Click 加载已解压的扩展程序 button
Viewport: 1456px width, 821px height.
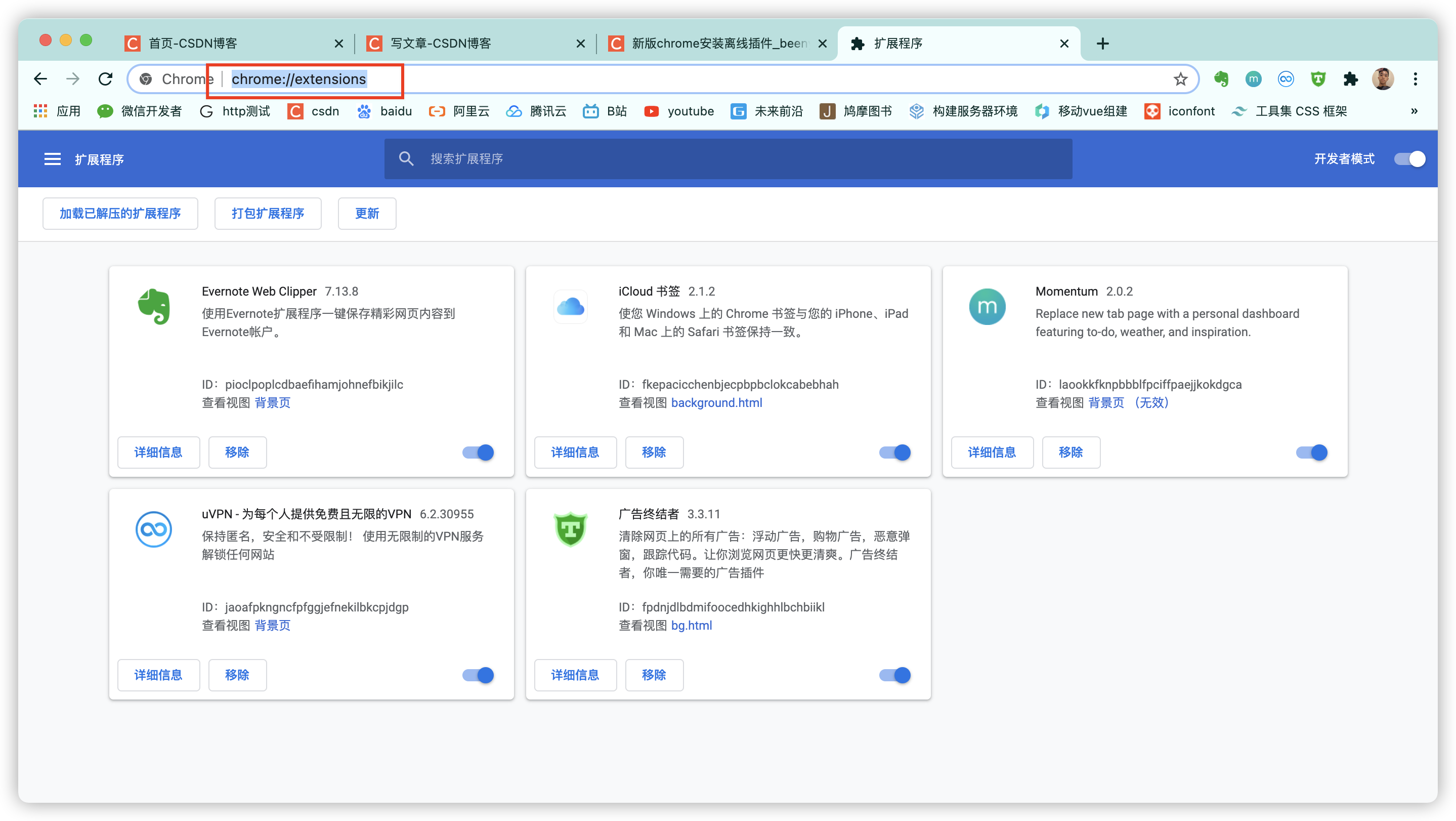coord(120,214)
